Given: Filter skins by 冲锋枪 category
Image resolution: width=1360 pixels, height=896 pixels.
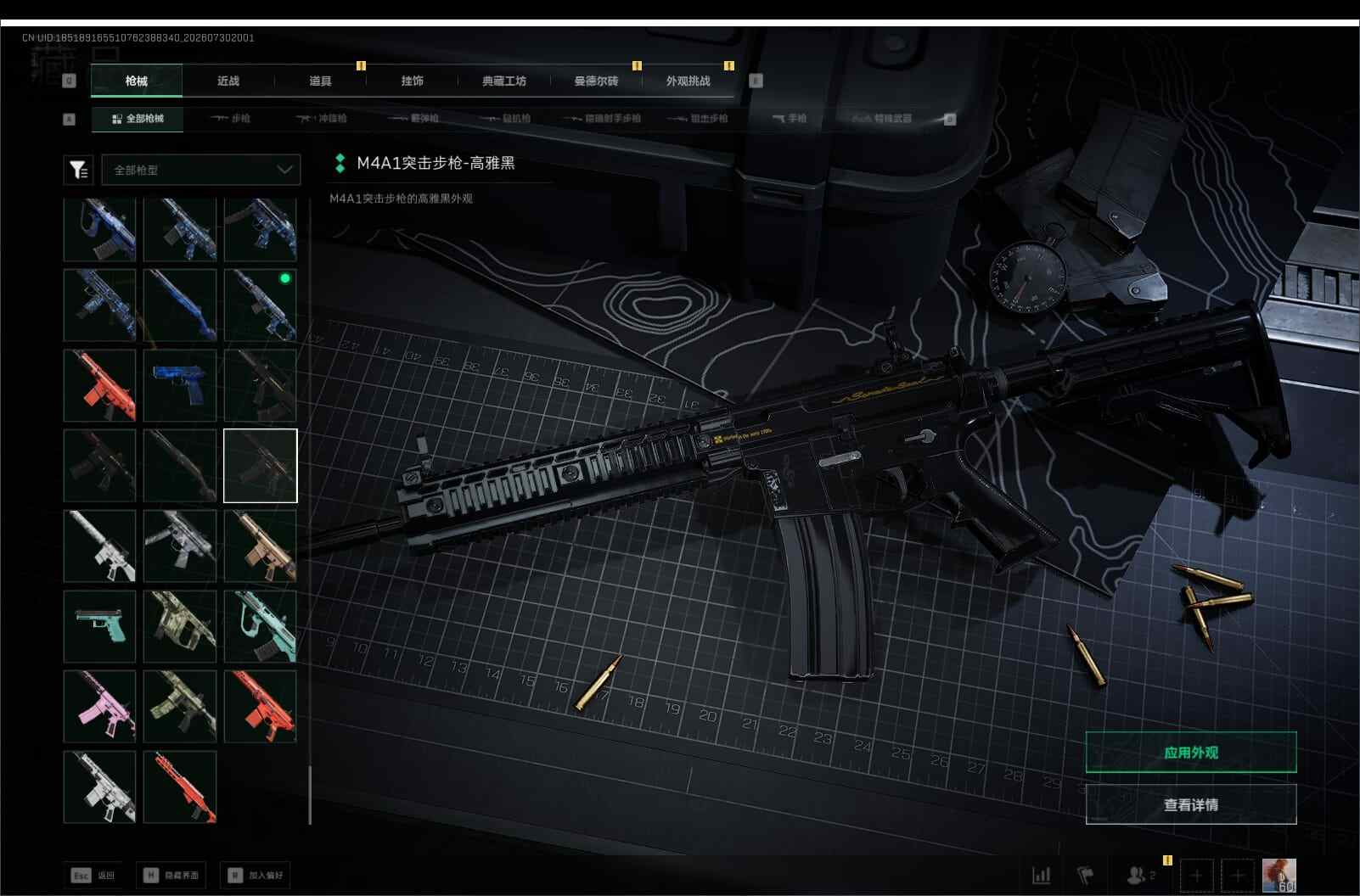Looking at the screenshot, I should pos(322,119).
